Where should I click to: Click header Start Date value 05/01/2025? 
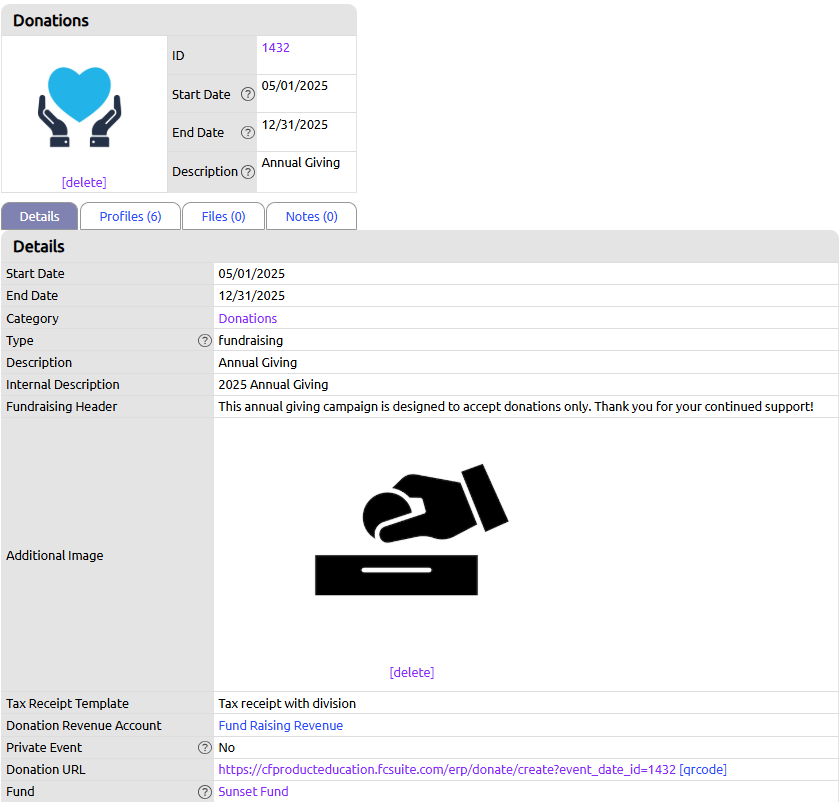294,86
